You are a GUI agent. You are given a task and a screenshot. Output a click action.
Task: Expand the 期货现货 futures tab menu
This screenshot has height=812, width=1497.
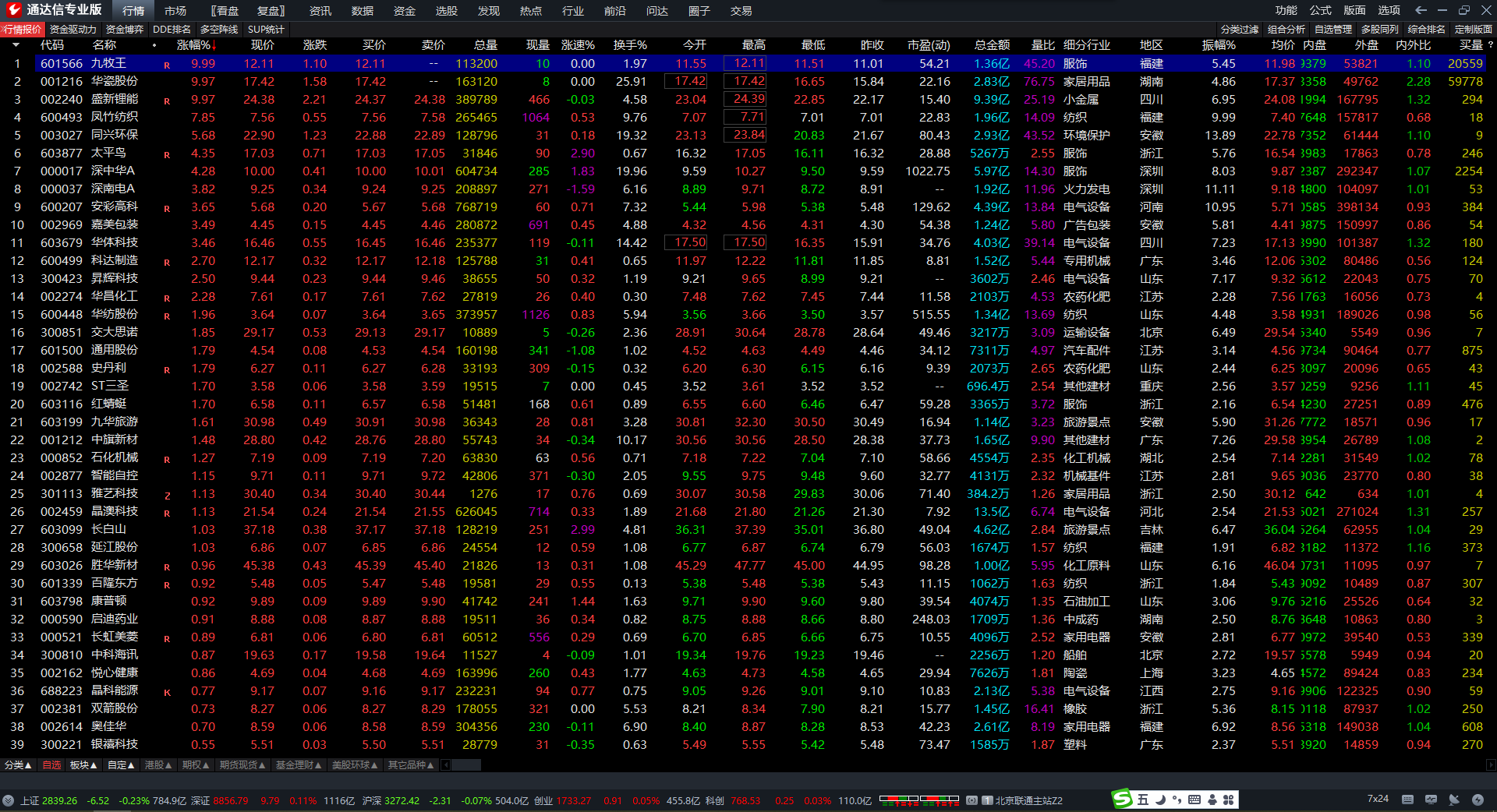(242, 765)
